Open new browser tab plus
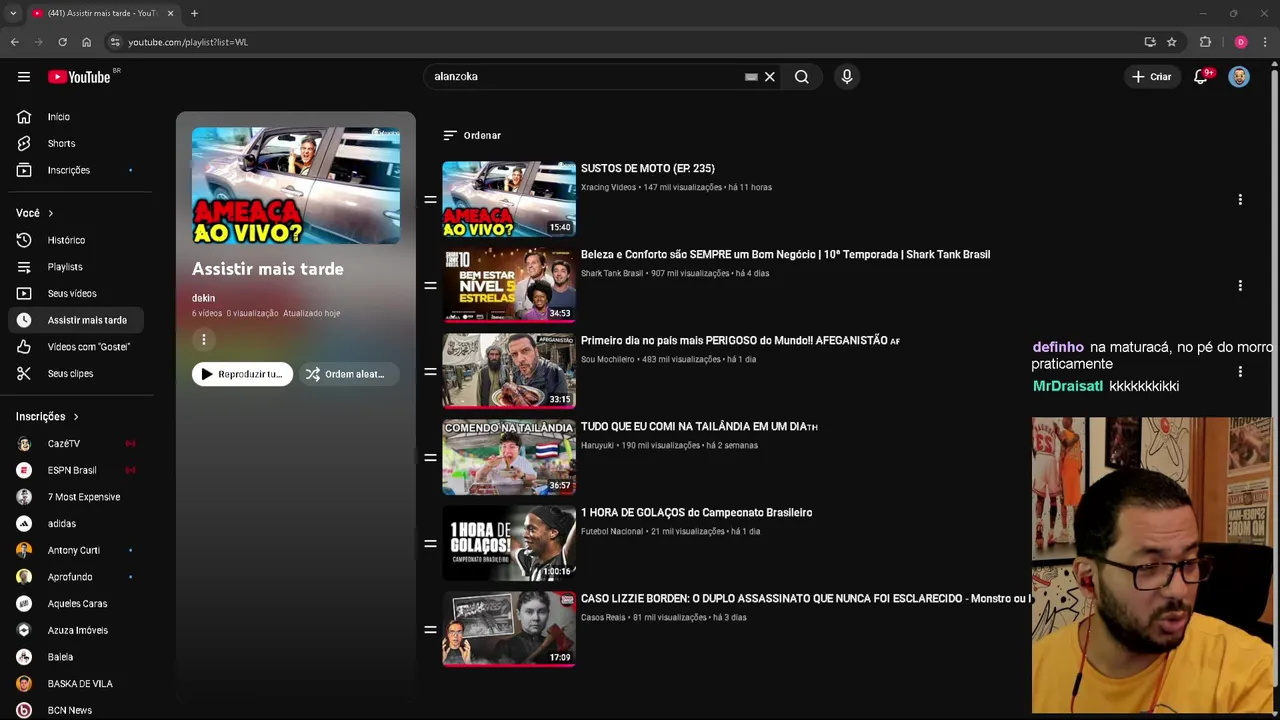 pyautogui.click(x=194, y=13)
